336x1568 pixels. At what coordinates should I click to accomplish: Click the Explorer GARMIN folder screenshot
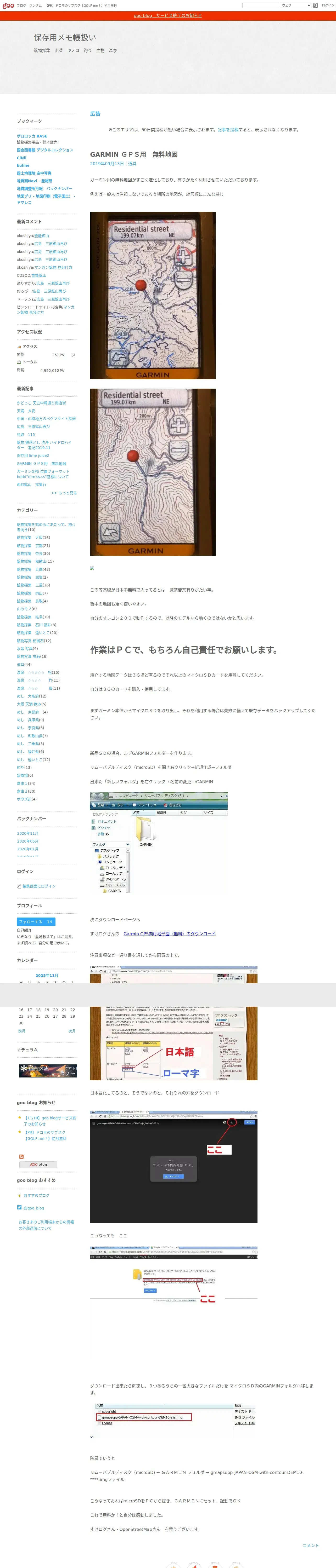(159, 843)
